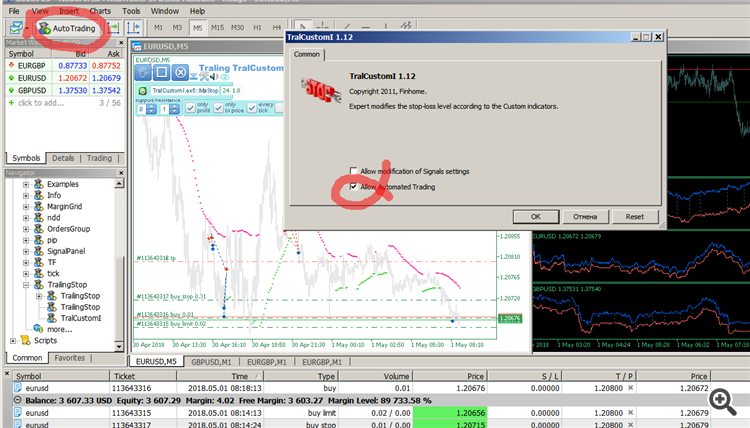The height and width of the screenshot is (428, 750).
Task: Expand the MarginGrid folder in Navigator
Action: coord(26,207)
